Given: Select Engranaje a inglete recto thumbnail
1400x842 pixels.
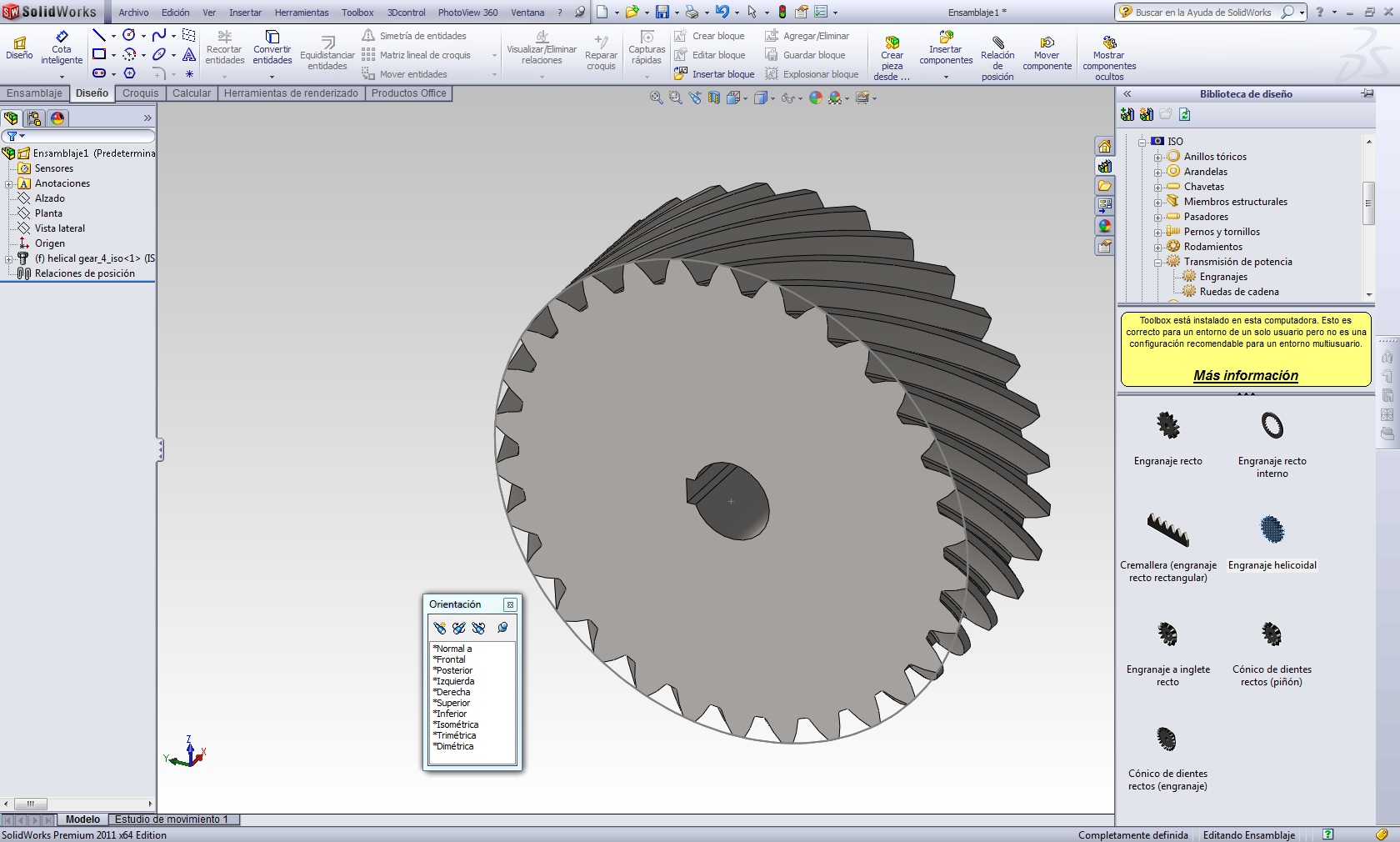Looking at the screenshot, I should tap(1168, 634).
